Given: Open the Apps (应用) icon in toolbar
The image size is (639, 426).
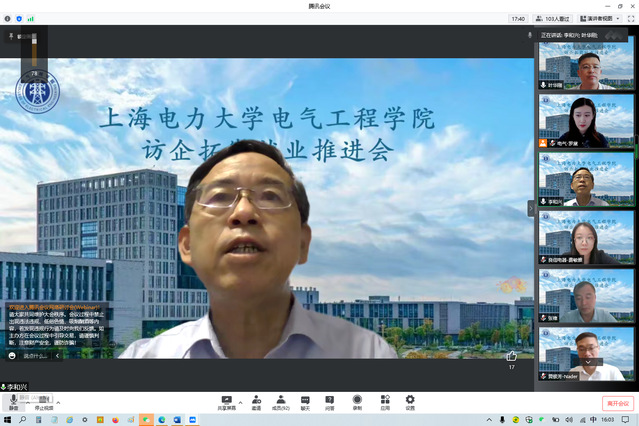Looking at the screenshot, I should (384, 402).
